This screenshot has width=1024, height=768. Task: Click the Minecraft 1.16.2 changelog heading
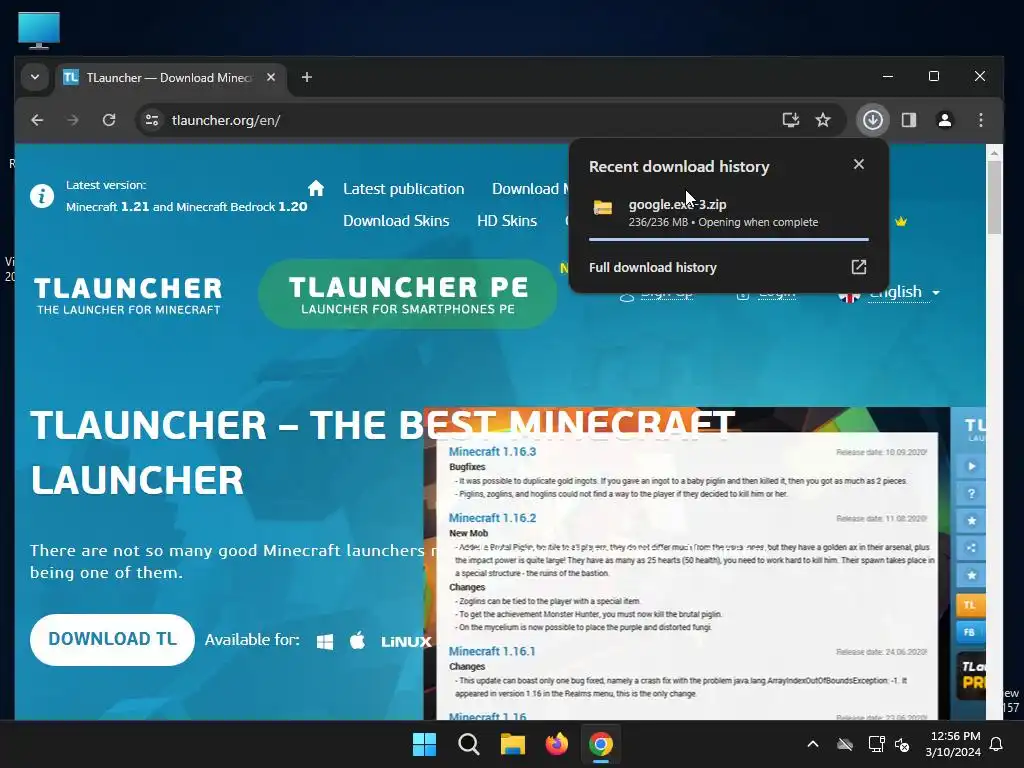pos(492,518)
